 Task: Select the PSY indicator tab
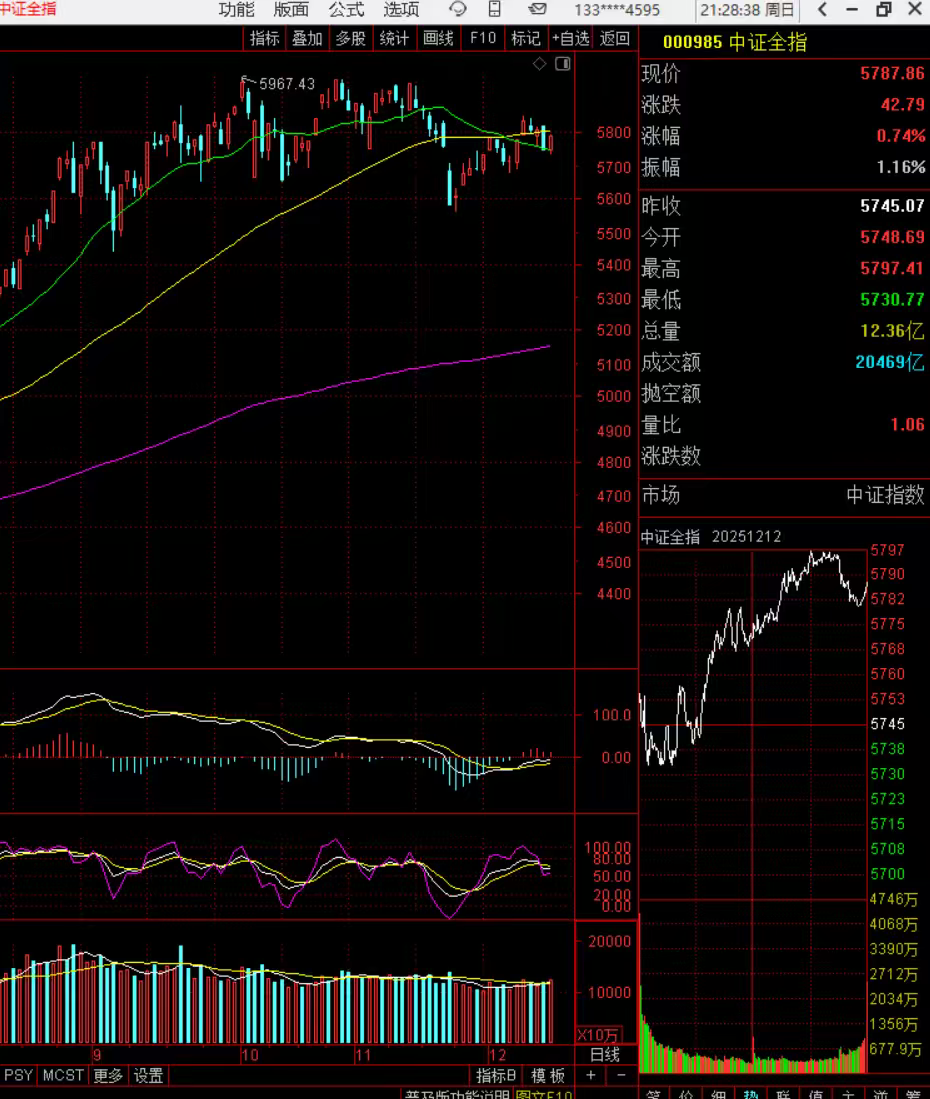tap(18, 1076)
